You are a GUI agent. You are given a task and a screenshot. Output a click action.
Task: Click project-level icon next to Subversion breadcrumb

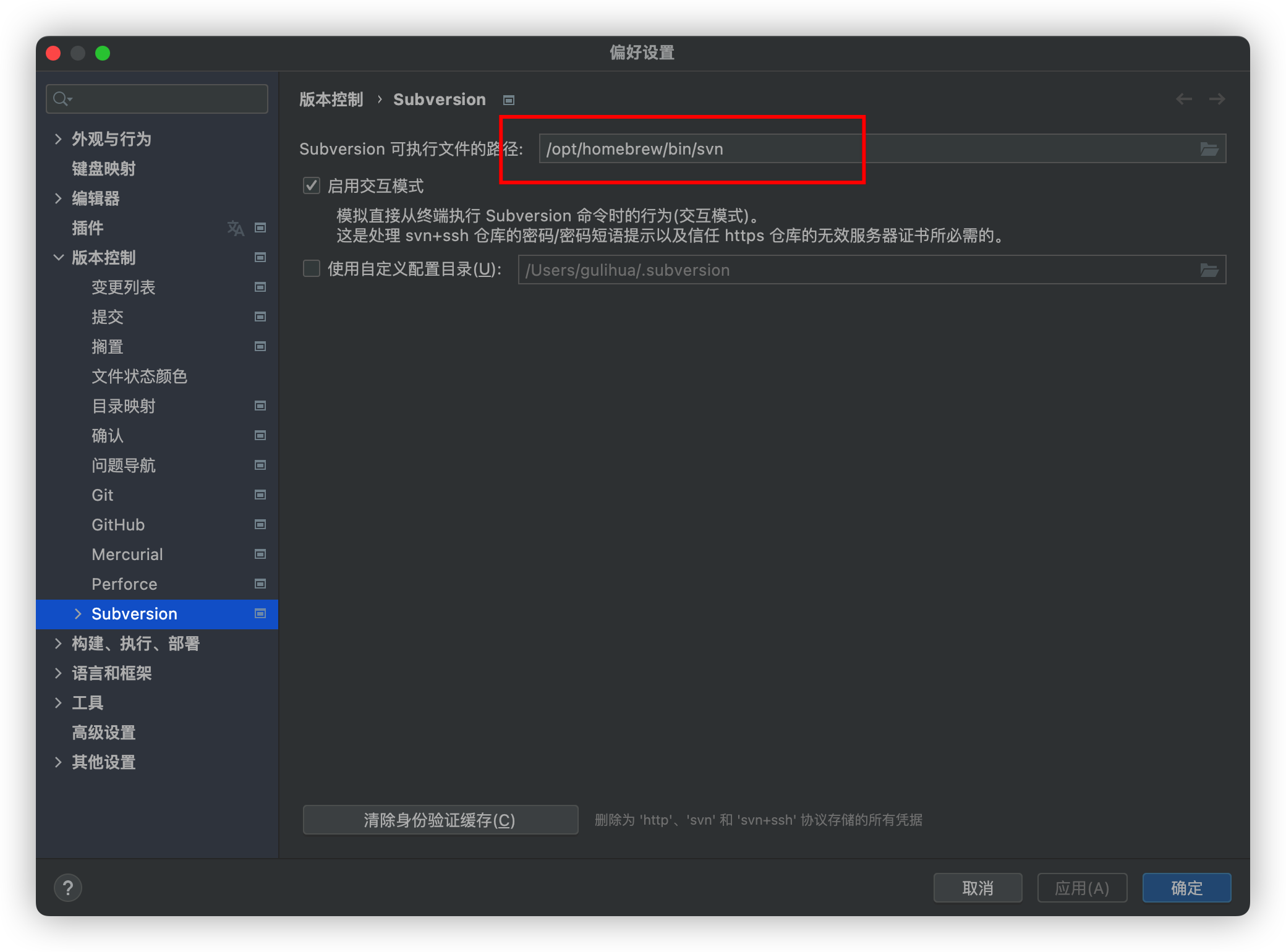coord(509,100)
